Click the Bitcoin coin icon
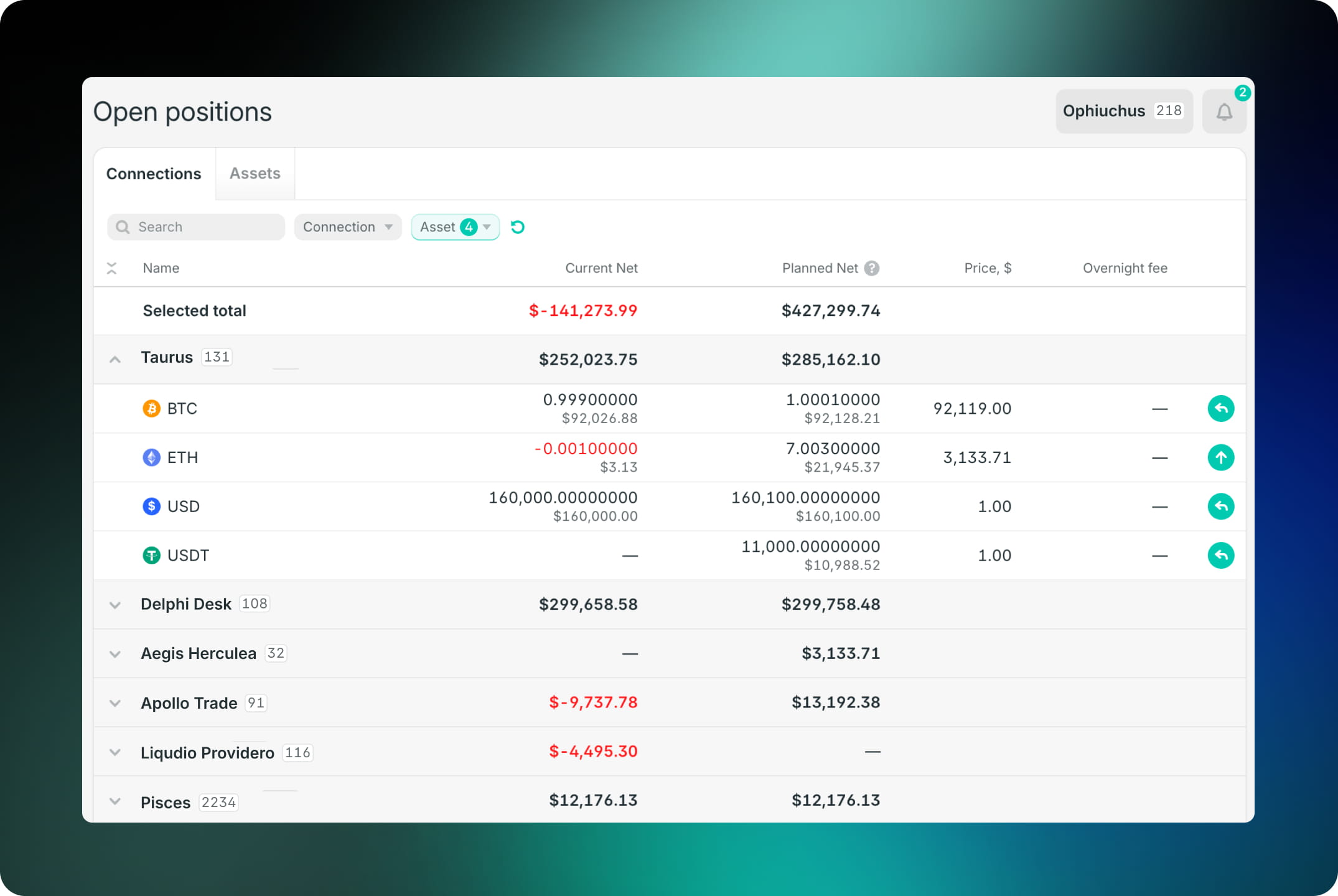 [151, 409]
